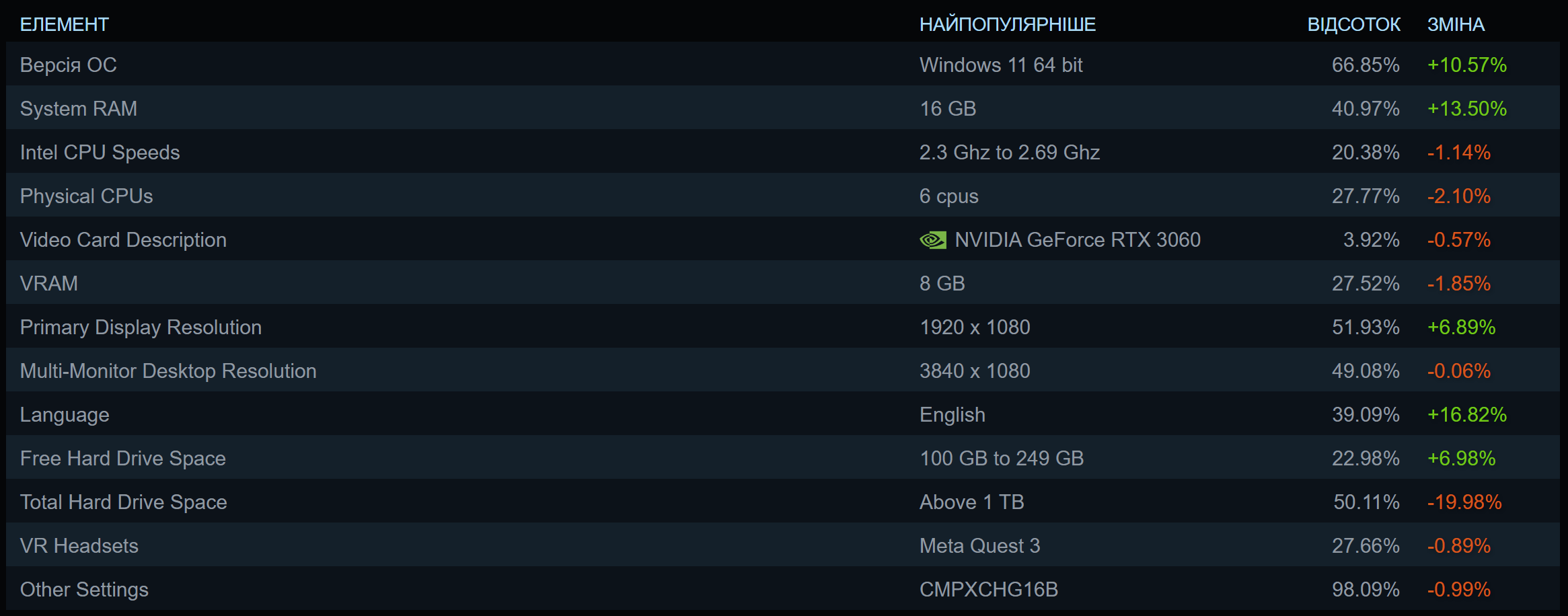
Task: Click the ЕЛЕМЕНТ column header
Action: pos(65,25)
